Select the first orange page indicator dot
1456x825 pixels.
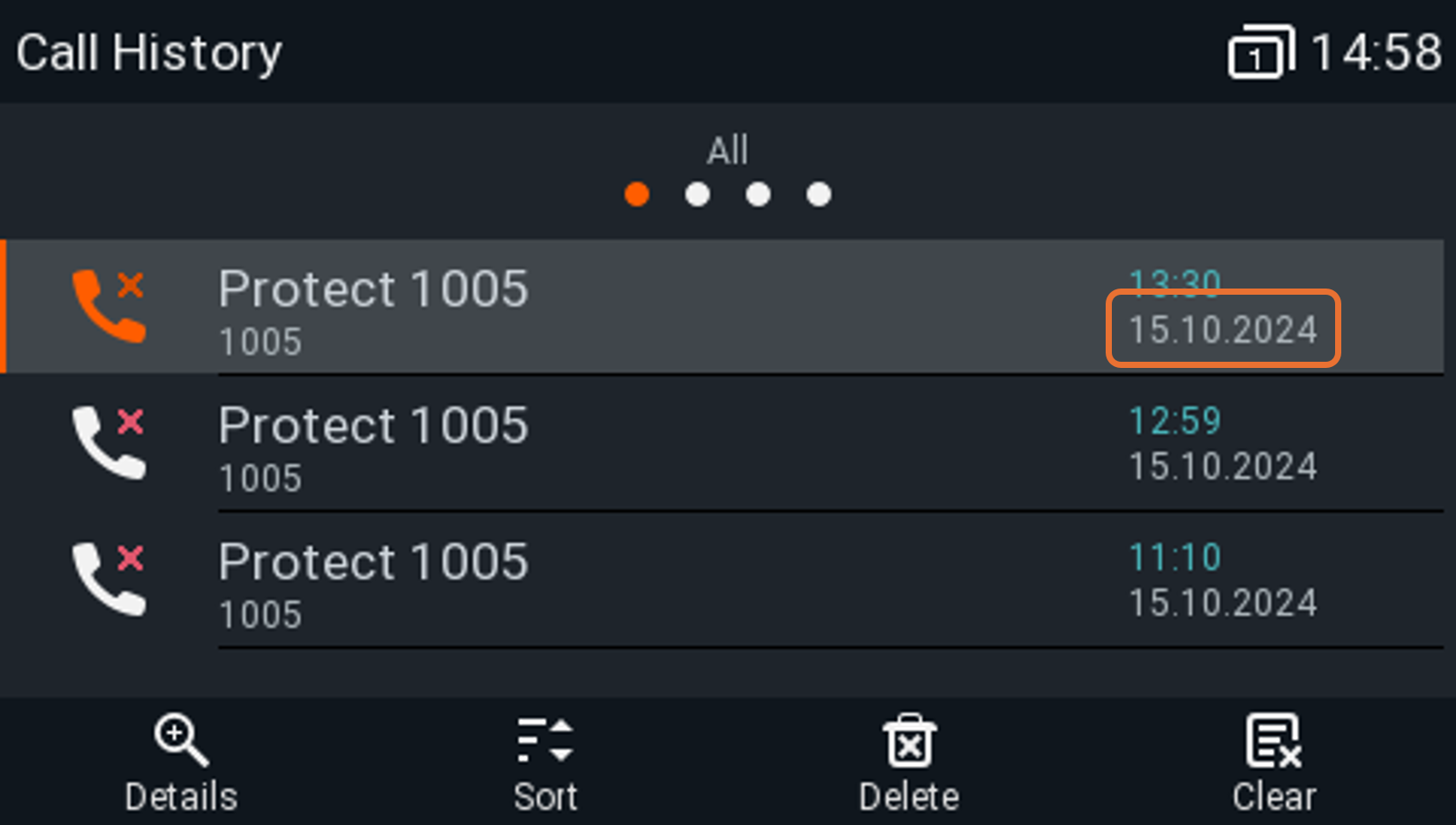tap(637, 194)
